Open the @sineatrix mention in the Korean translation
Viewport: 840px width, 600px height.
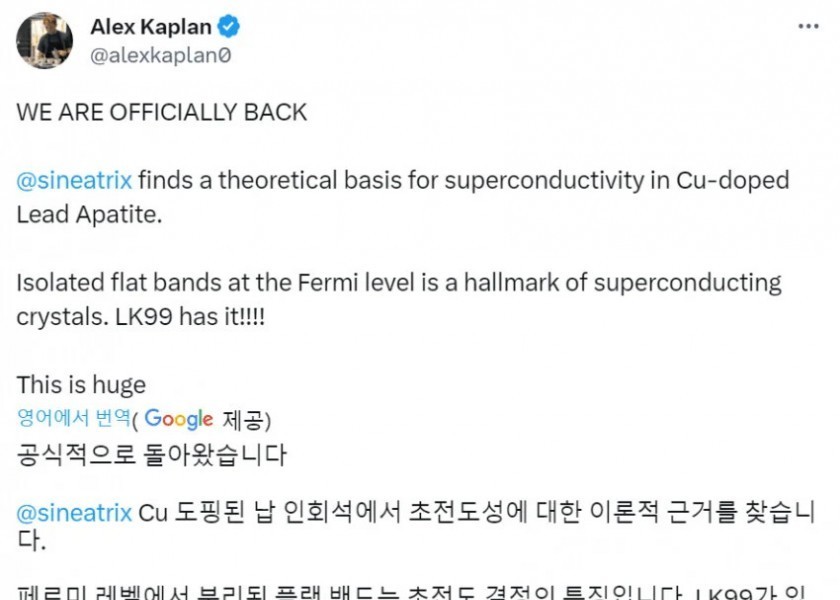pos(74,513)
